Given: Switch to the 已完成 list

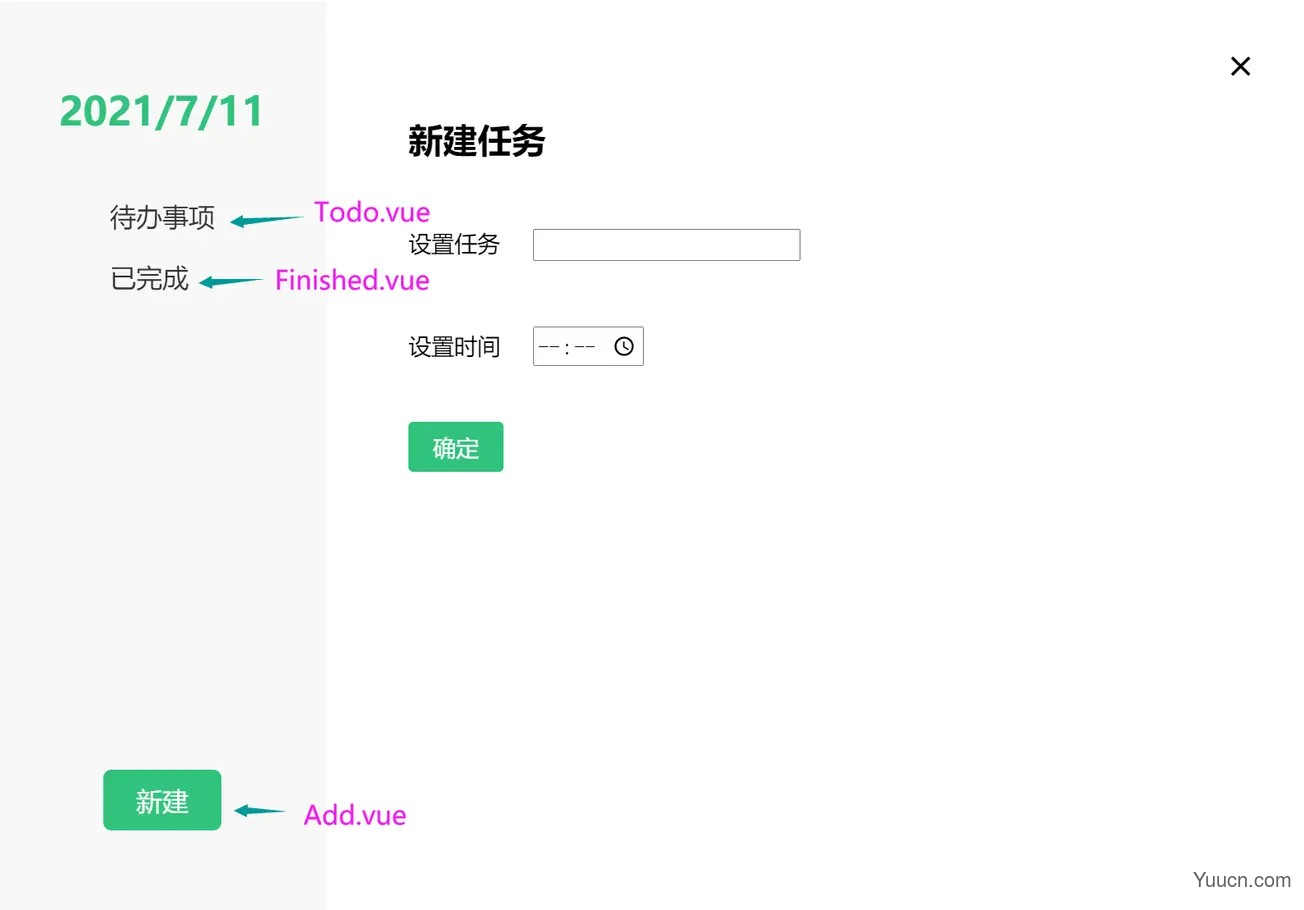Looking at the screenshot, I should tap(149, 279).
